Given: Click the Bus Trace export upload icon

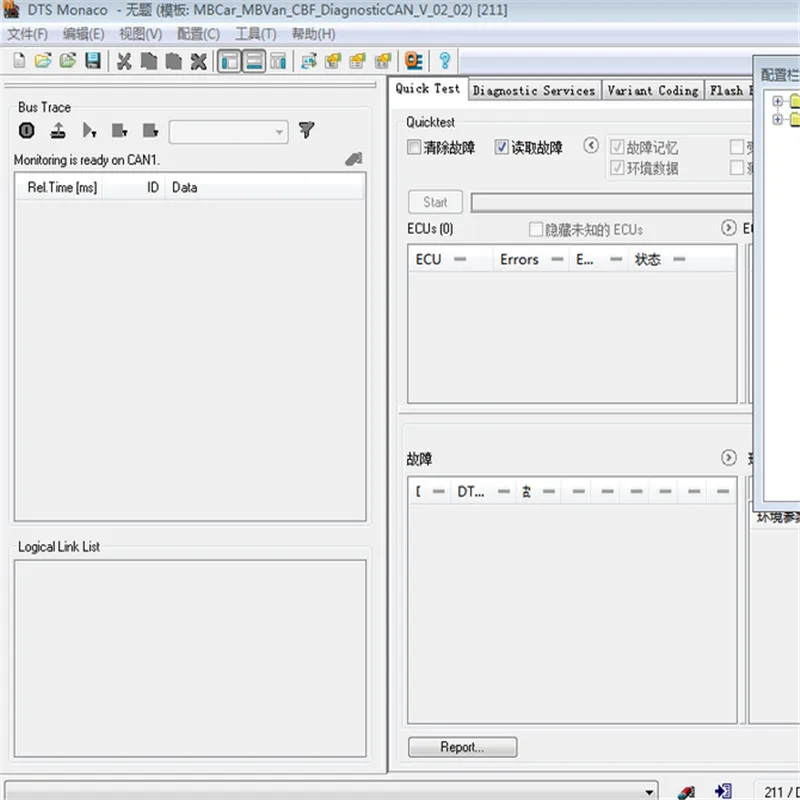Looking at the screenshot, I should 58,131.
